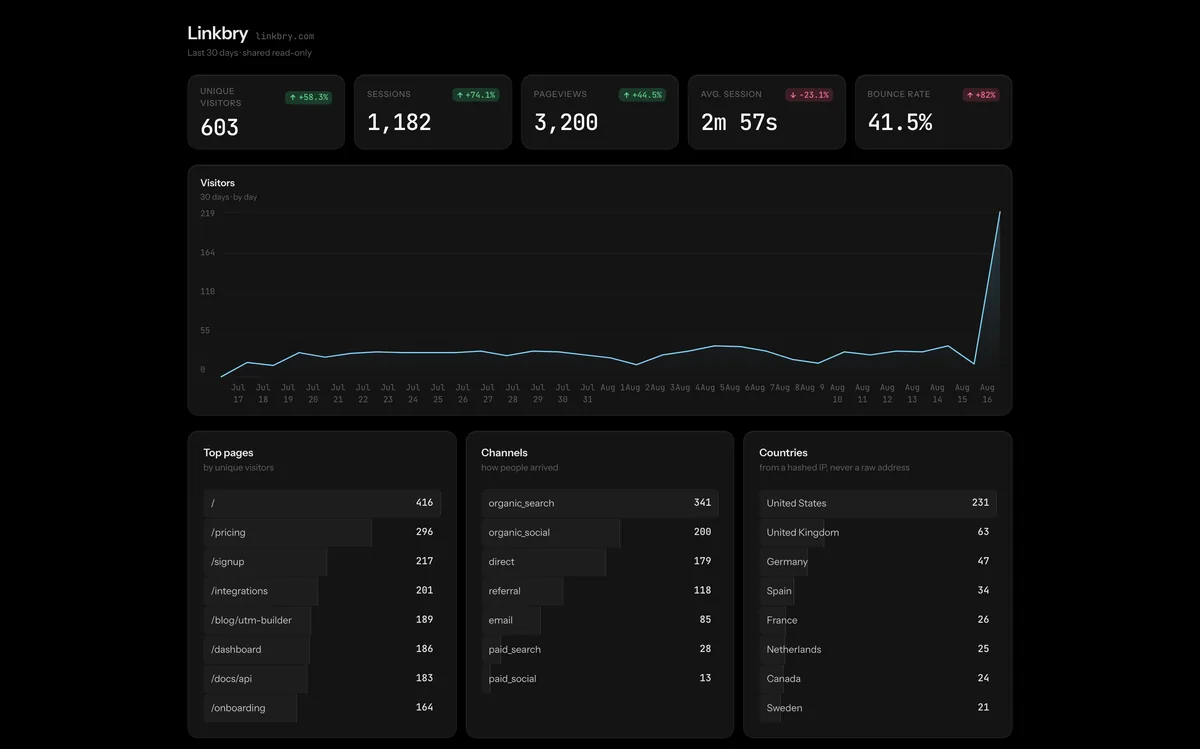1200x749 pixels.
Task: Click the +82% bounce rate change badge
Action: coord(981,95)
